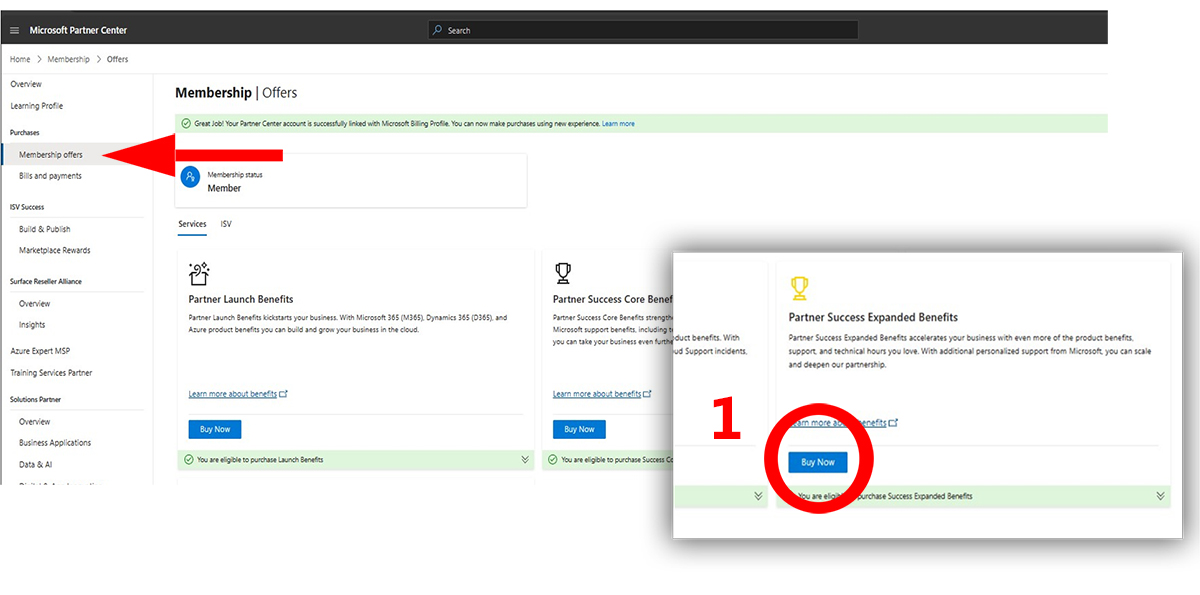Switch to the ISV tab

(226, 224)
